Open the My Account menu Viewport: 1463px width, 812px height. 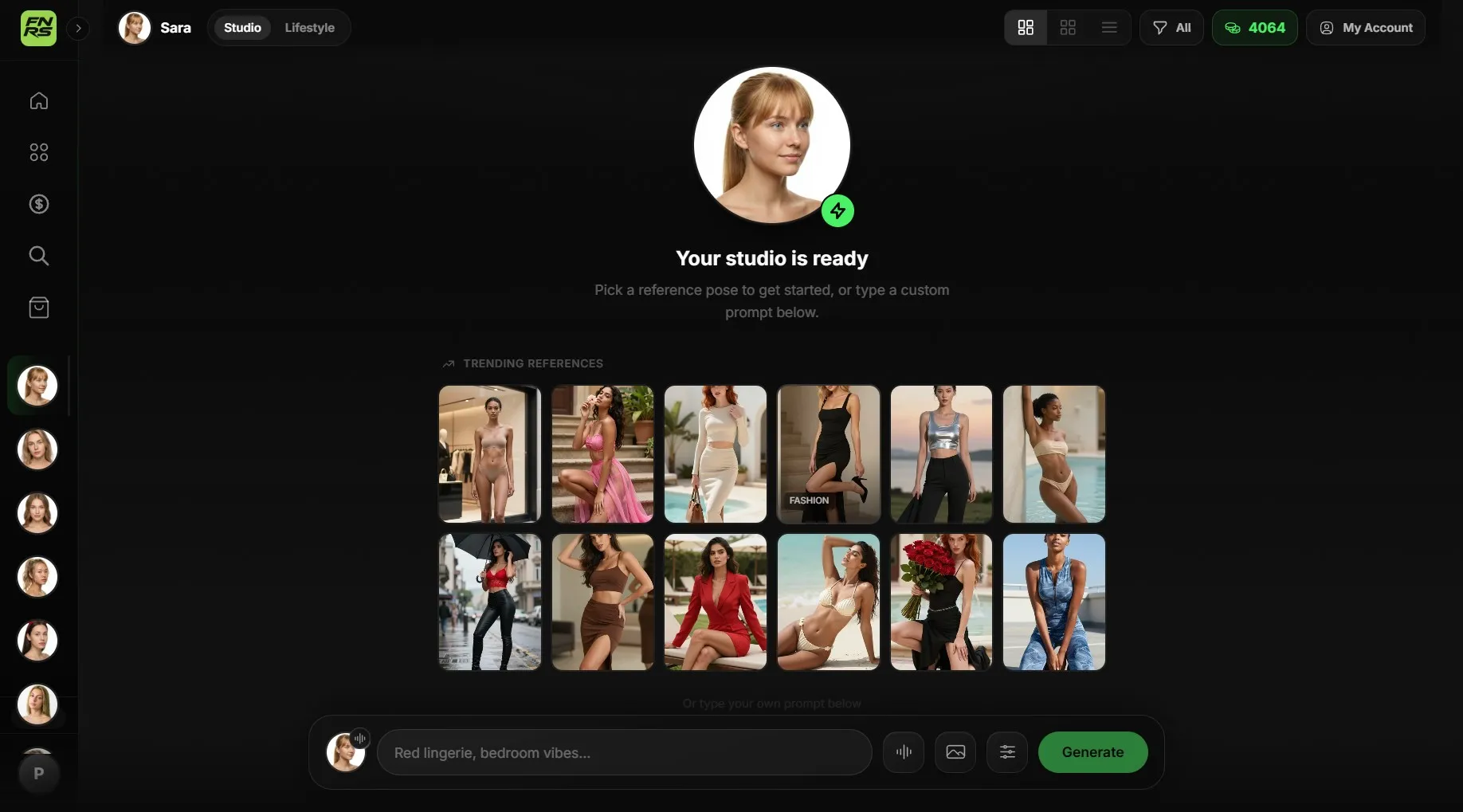(1365, 28)
